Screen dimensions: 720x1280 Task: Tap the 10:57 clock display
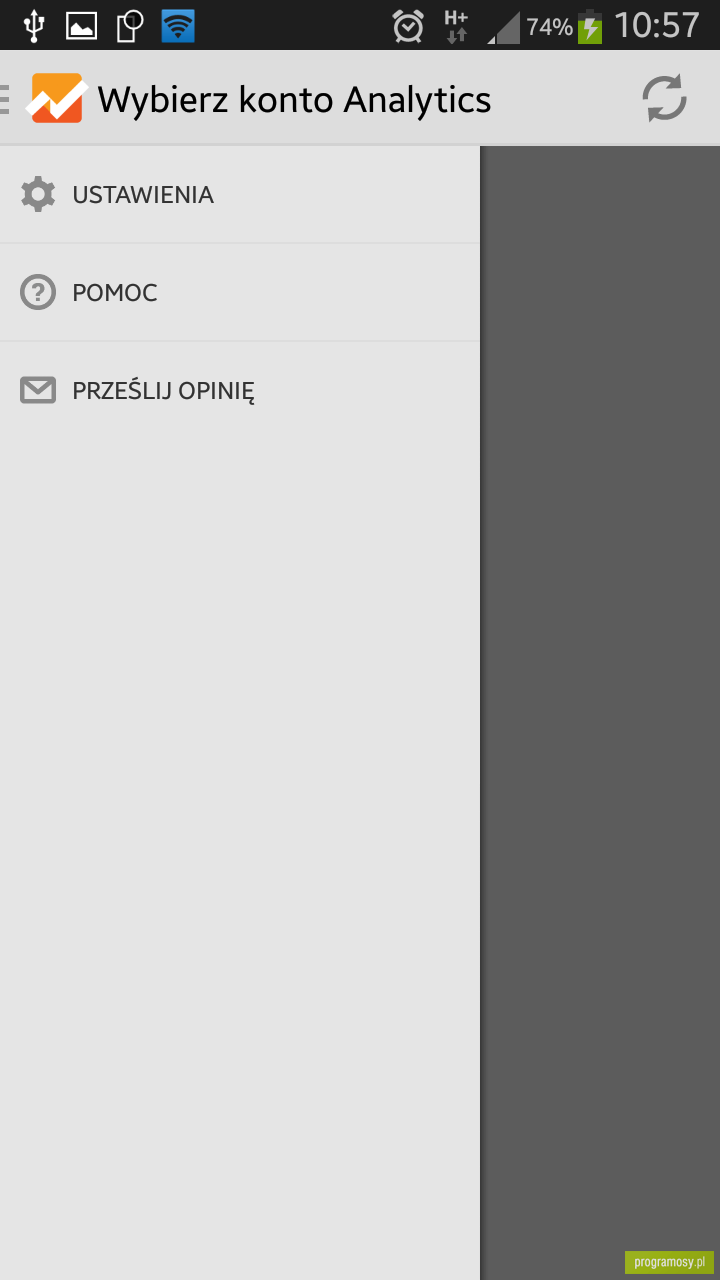click(657, 26)
